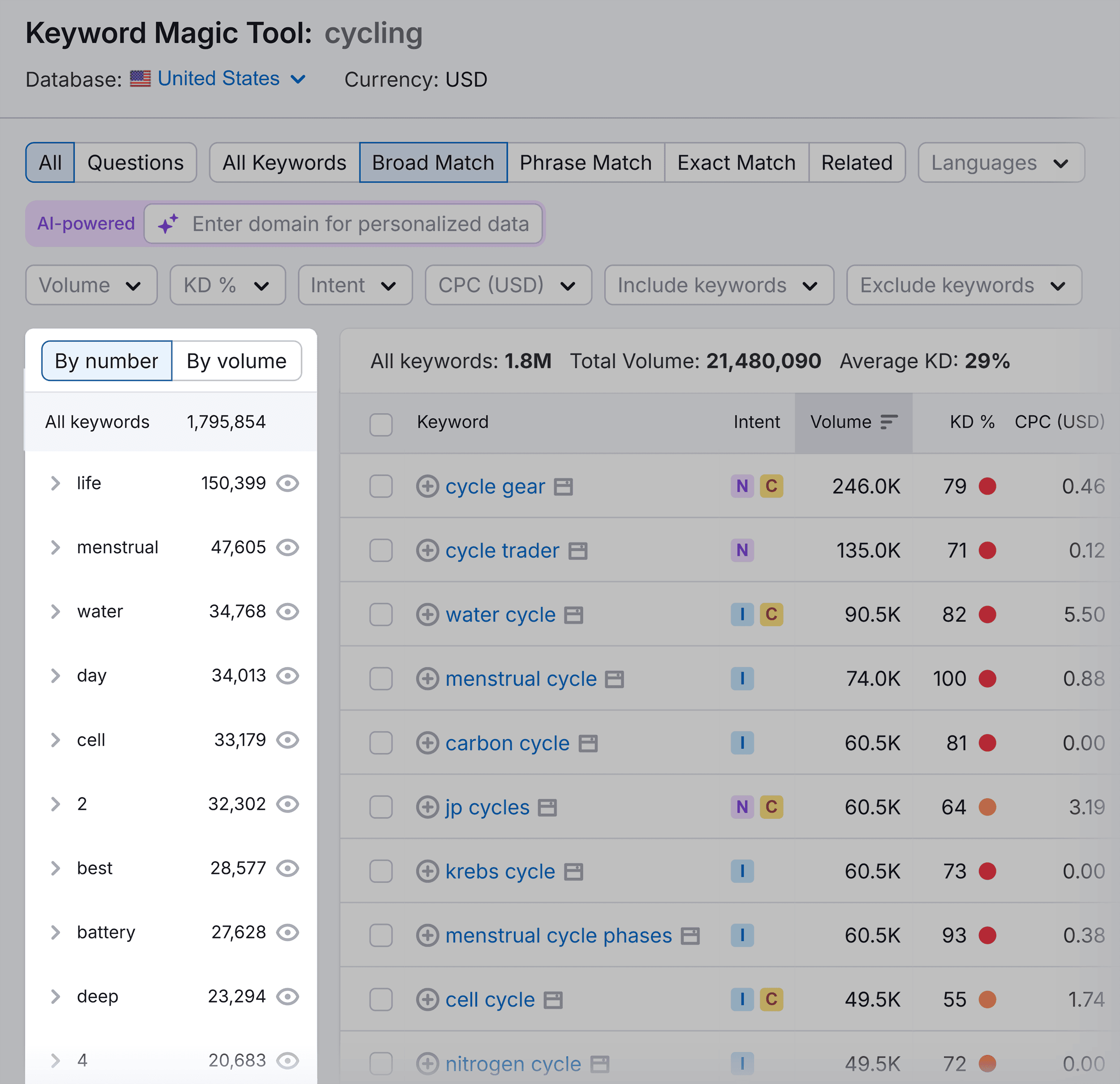Image resolution: width=1120 pixels, height=1084 pixels.
Task: Add 'carbon cycle' using plus icon
Action: pyautogui.click(x=427, y=743)
